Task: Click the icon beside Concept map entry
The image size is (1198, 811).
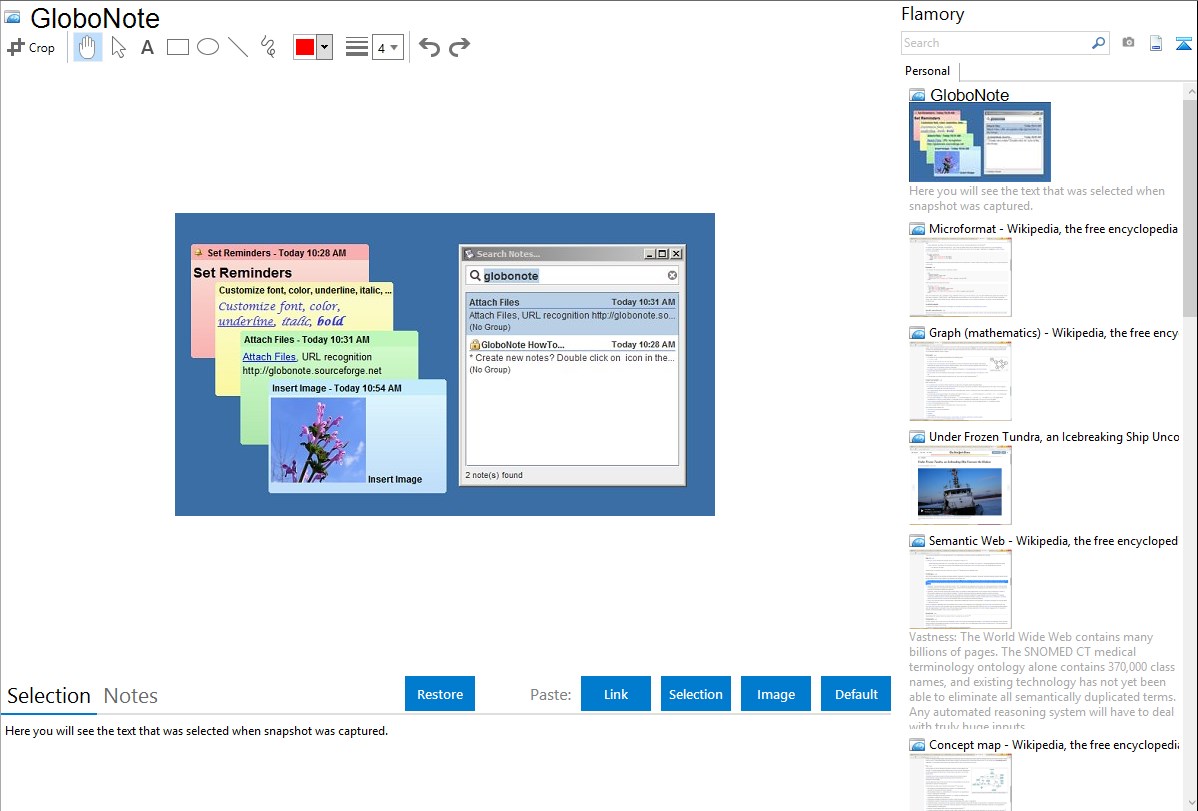Action: point(917,744)
